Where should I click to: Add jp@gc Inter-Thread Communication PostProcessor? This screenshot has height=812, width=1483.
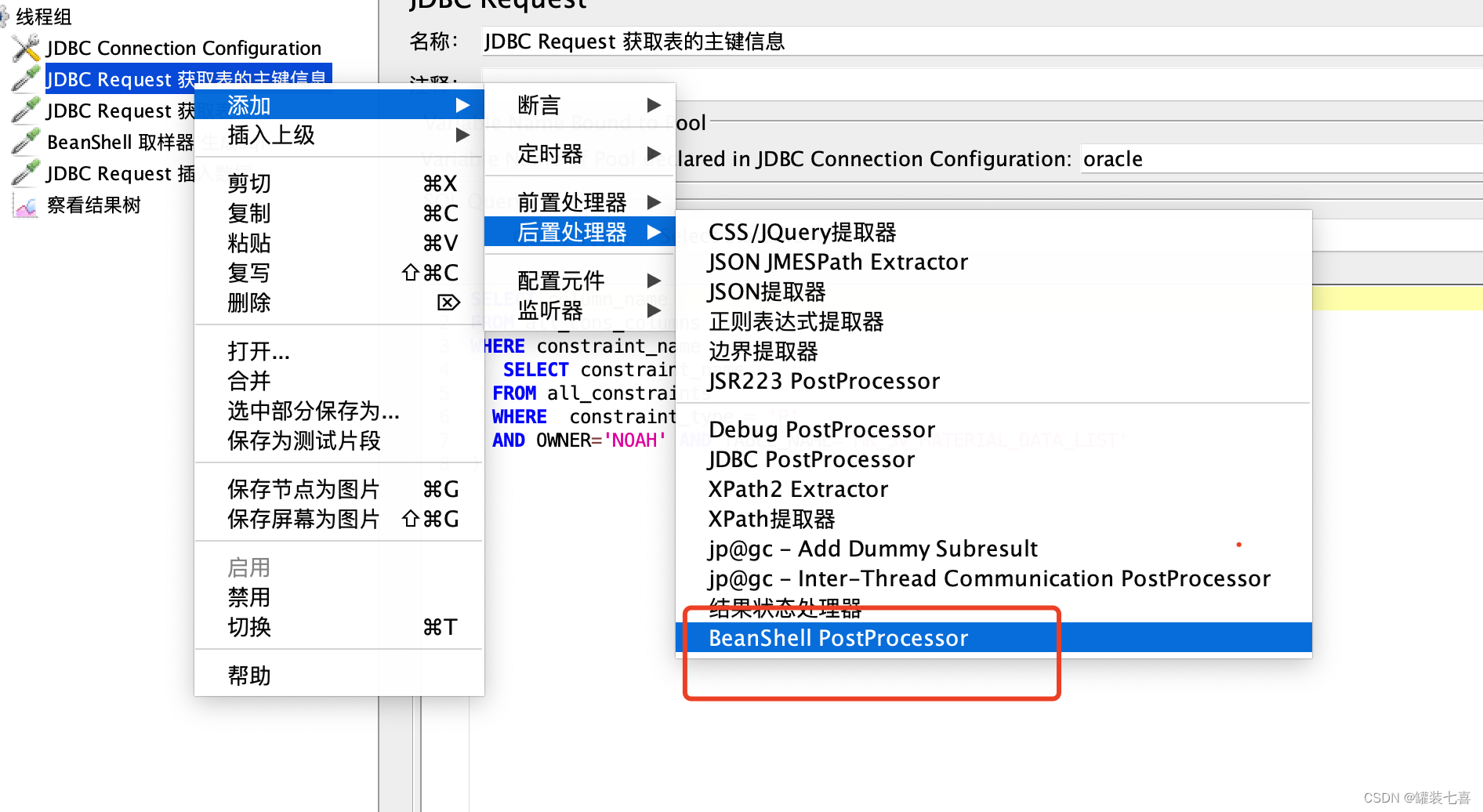994,578
